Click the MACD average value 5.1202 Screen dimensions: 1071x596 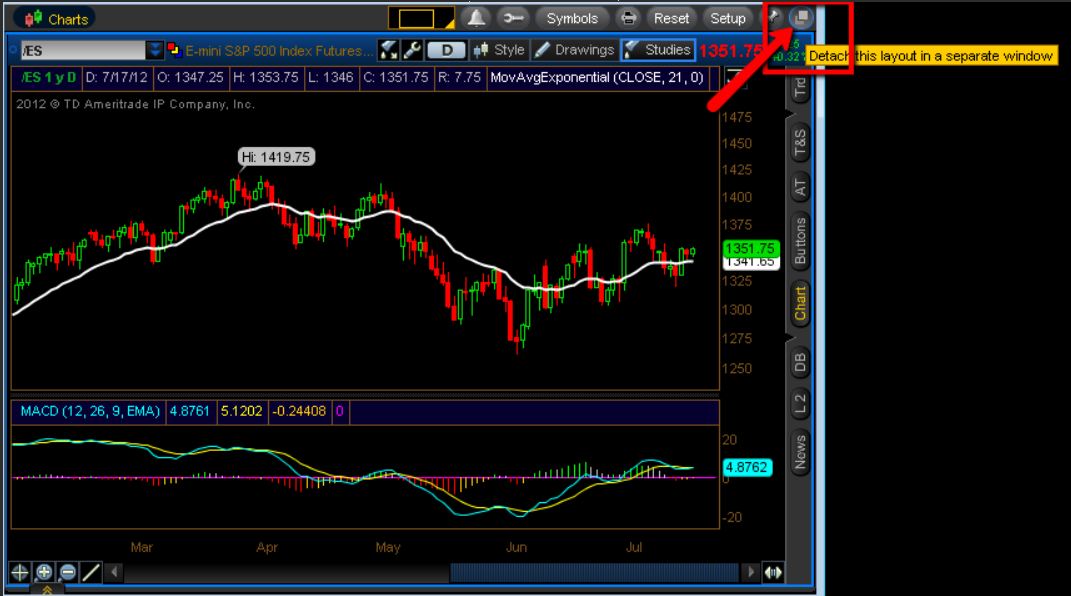pyautogui.click(x=241, y=411)
